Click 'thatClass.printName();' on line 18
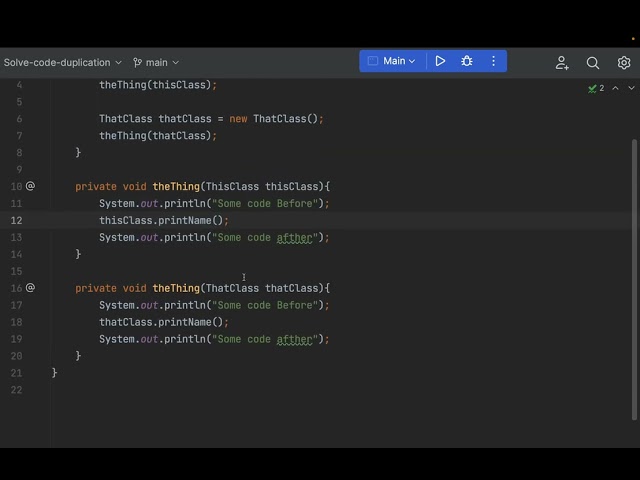Viewport: 640px width, 480px height. [x=164, y=322]
